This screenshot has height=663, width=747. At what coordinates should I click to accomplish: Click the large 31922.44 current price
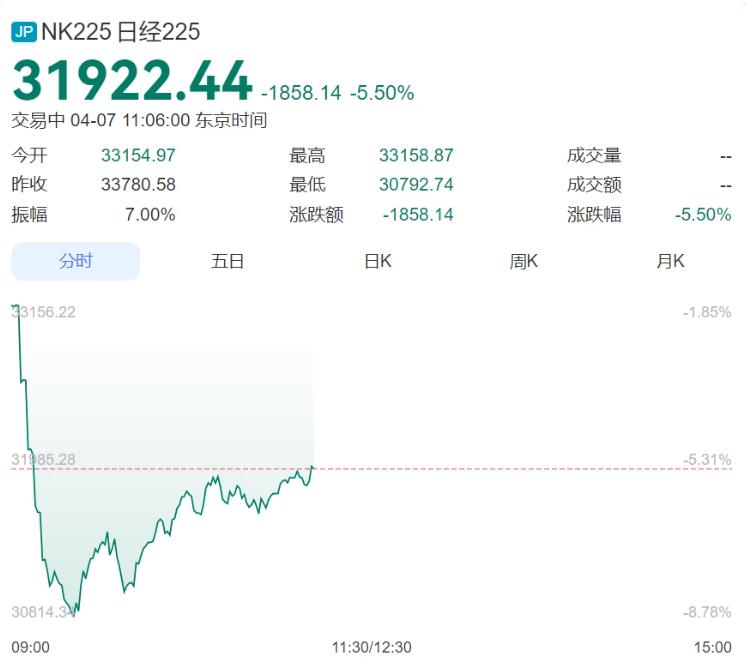132,81
